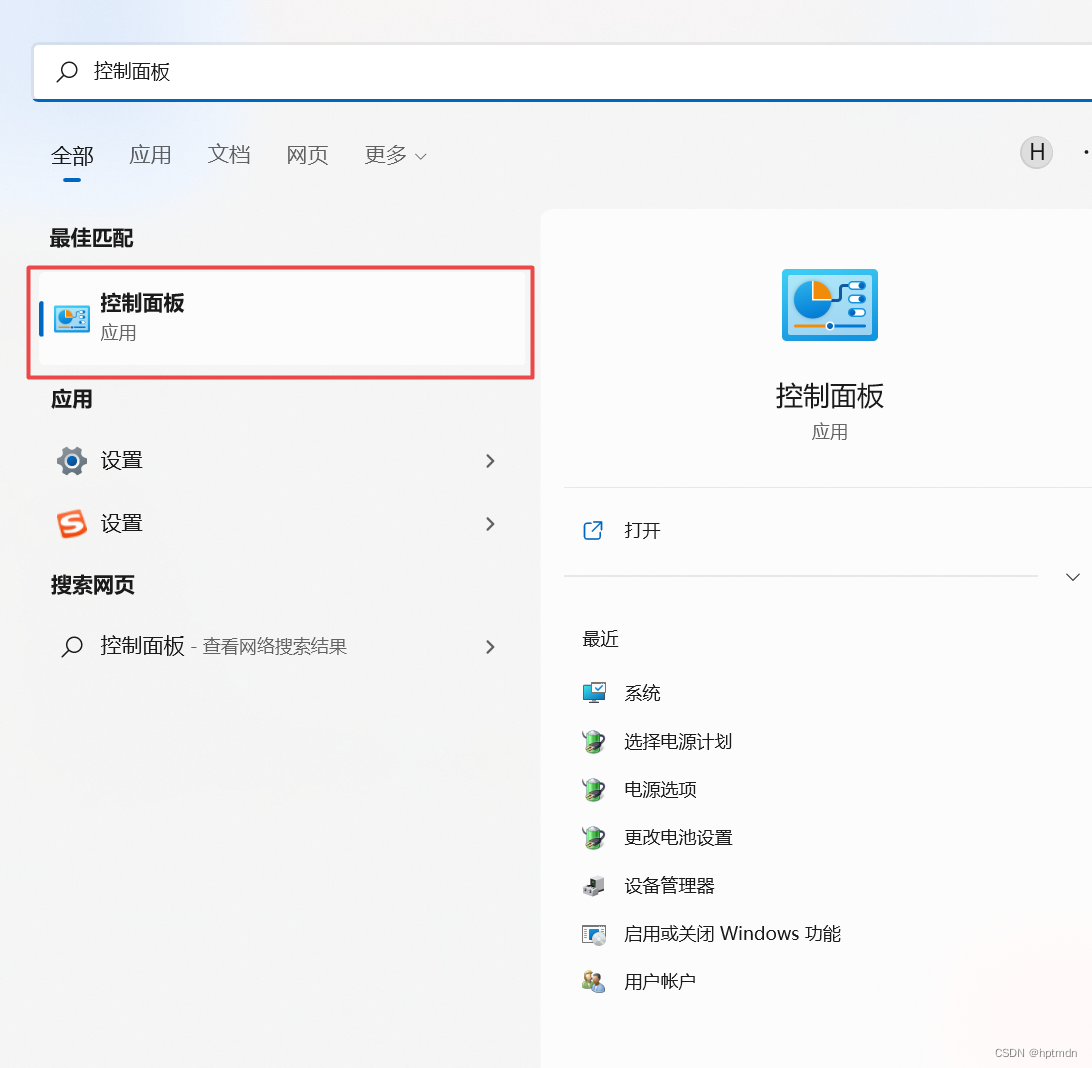Click 打开 to launch Control Panel

coord(642,531)
